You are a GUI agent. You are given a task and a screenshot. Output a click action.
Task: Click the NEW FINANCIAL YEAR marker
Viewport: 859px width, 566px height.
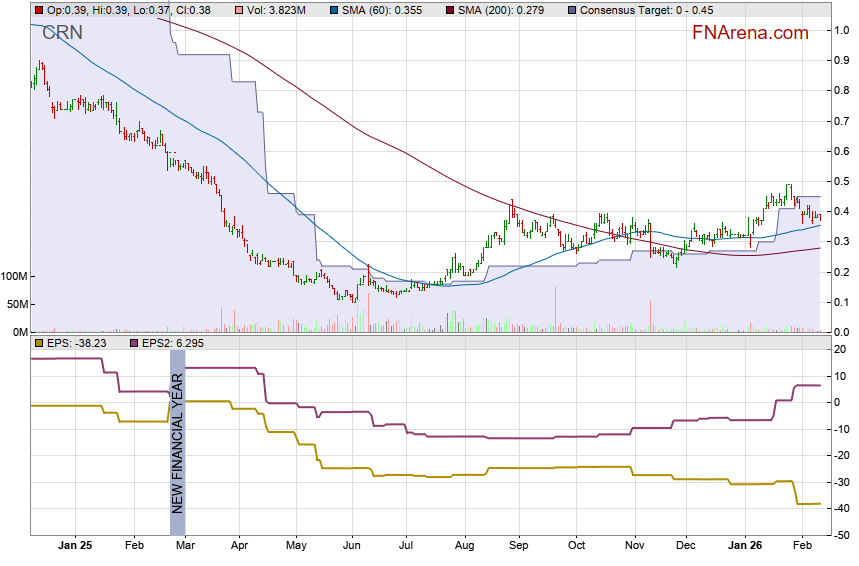tap(177, 442)
